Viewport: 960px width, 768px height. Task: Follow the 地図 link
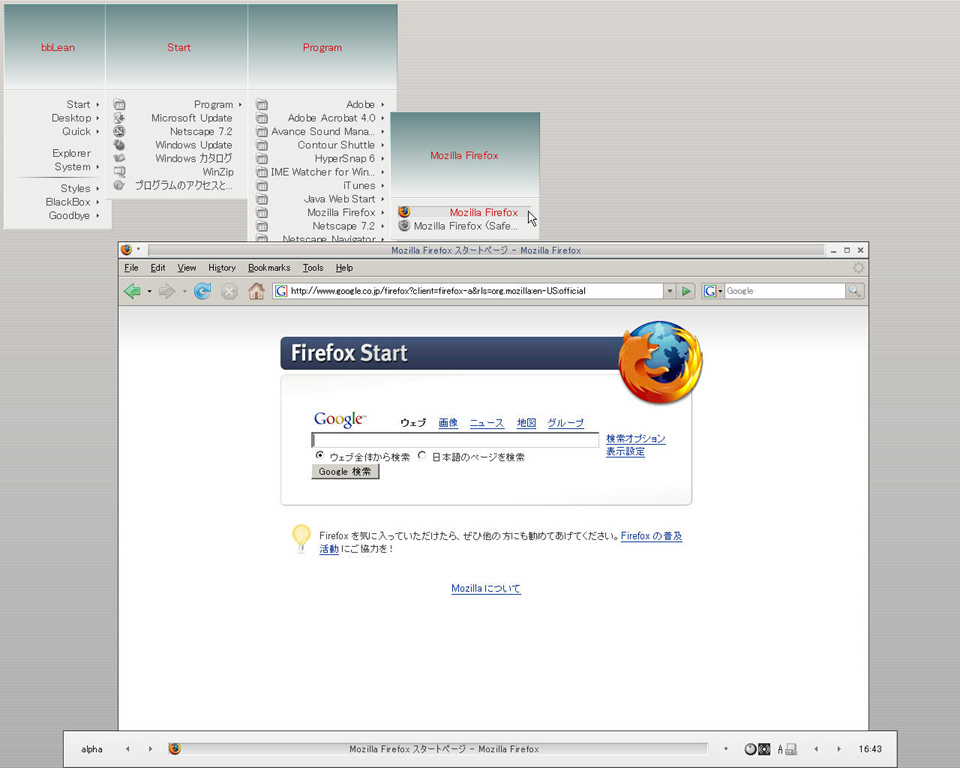[x=527, y=423]
